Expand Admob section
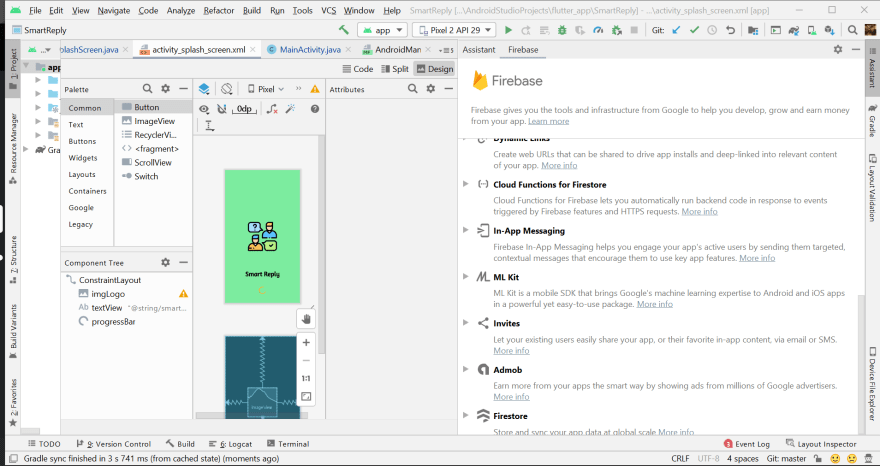880x466 pixels. (x=465, y=369)
